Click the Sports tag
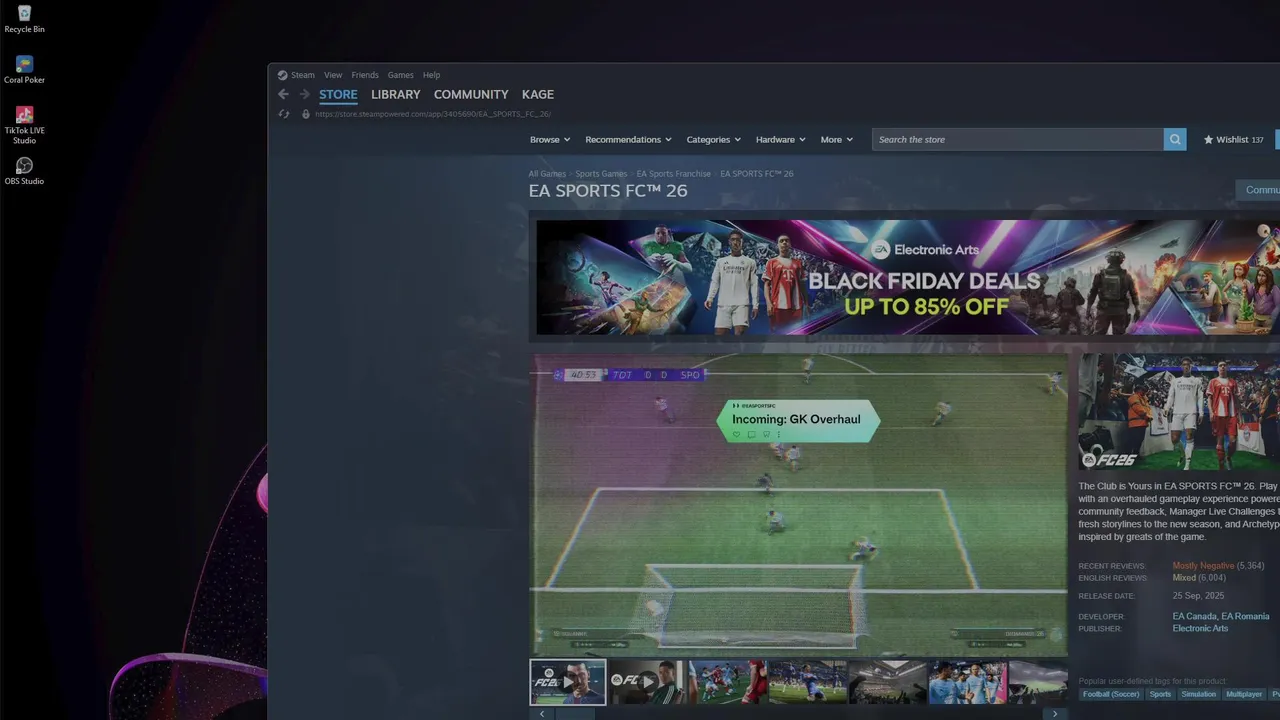 (x=1160, y=694)
